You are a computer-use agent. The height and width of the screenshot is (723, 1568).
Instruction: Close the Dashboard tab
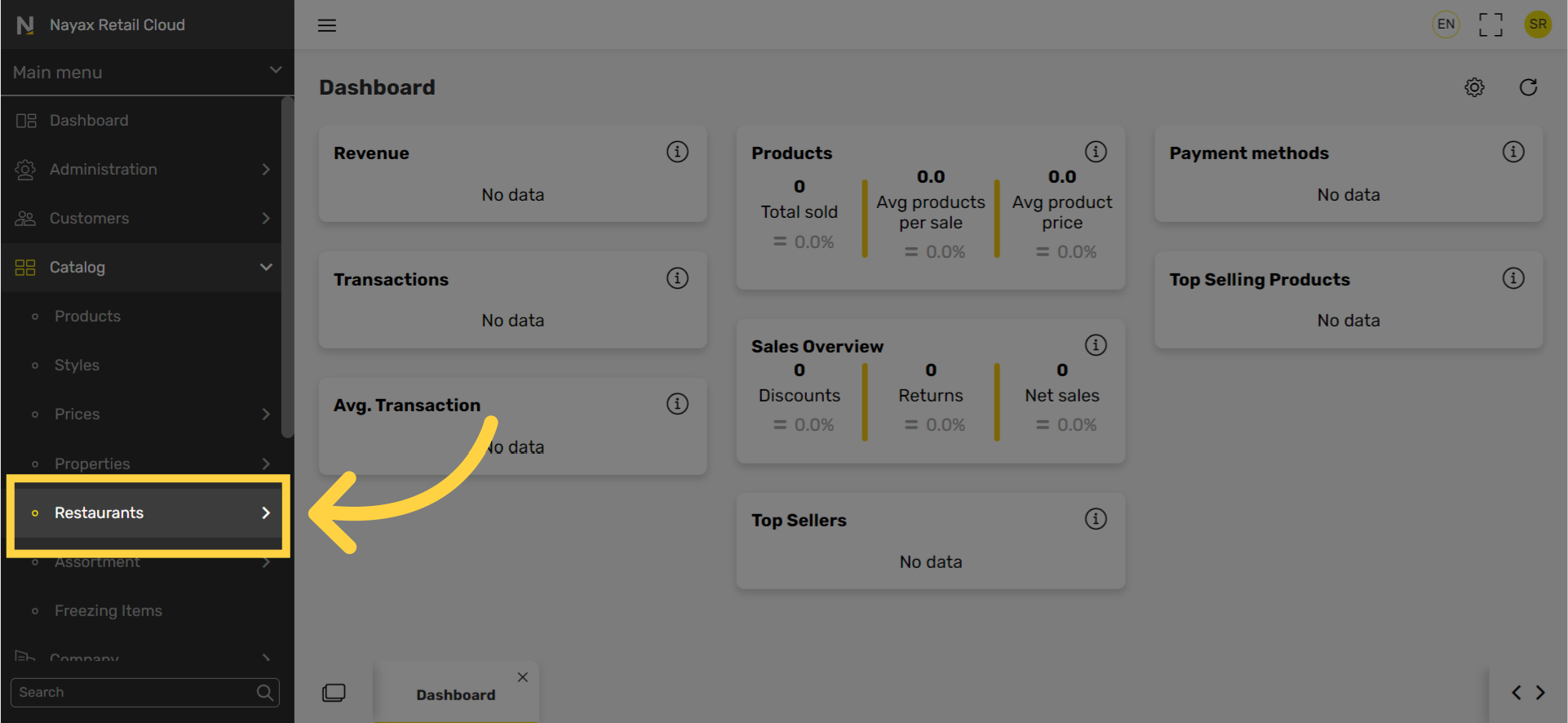pyautogui.click(x=523, y=677)
